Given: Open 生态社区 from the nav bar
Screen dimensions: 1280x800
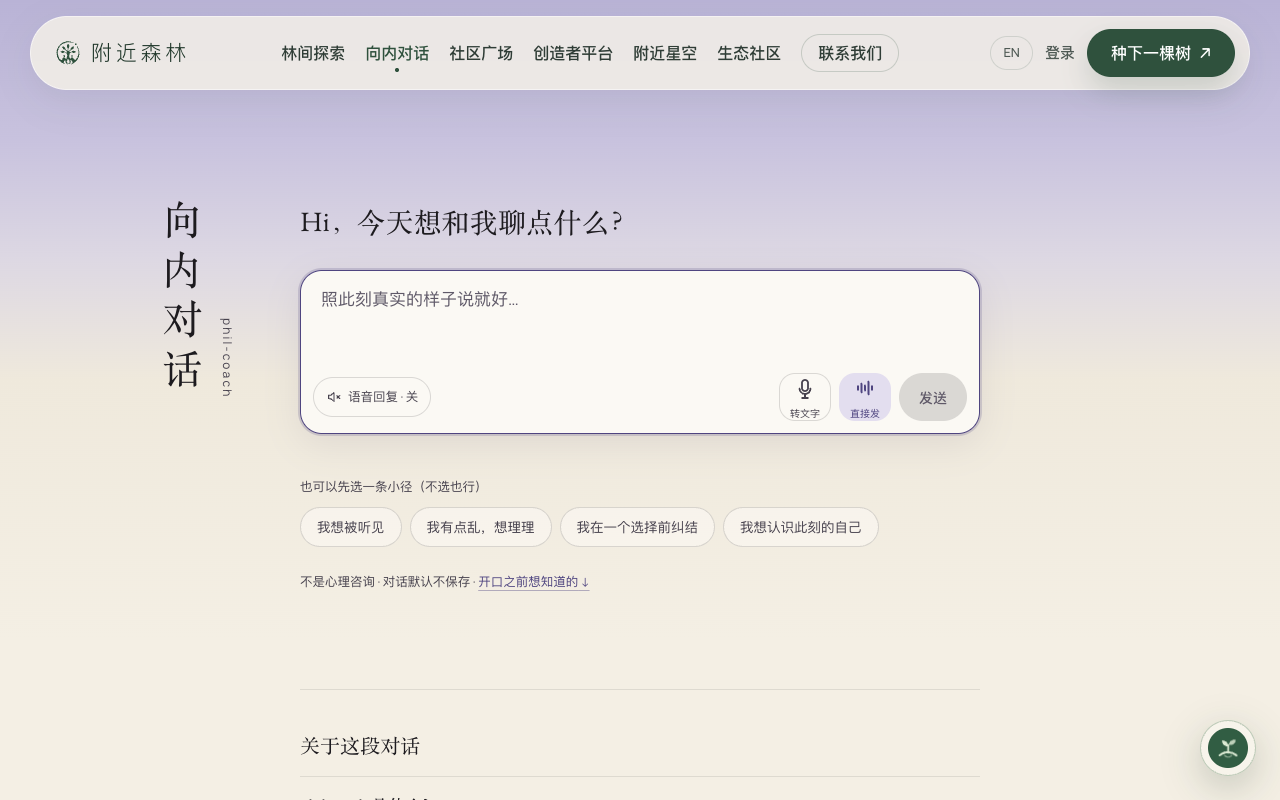Looking at the screenshot, I should click(x=749, y=53).
